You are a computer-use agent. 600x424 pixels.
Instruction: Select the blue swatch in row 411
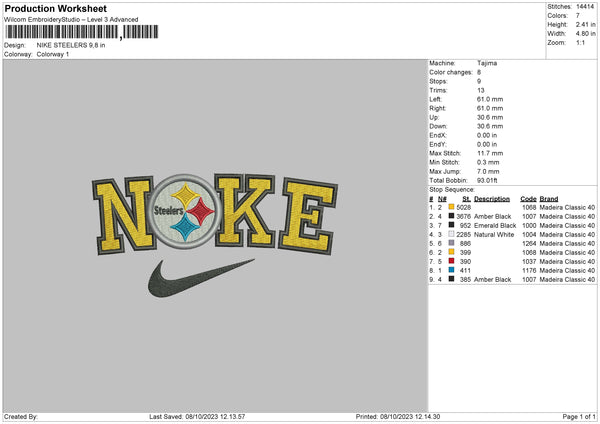[451, 270]
